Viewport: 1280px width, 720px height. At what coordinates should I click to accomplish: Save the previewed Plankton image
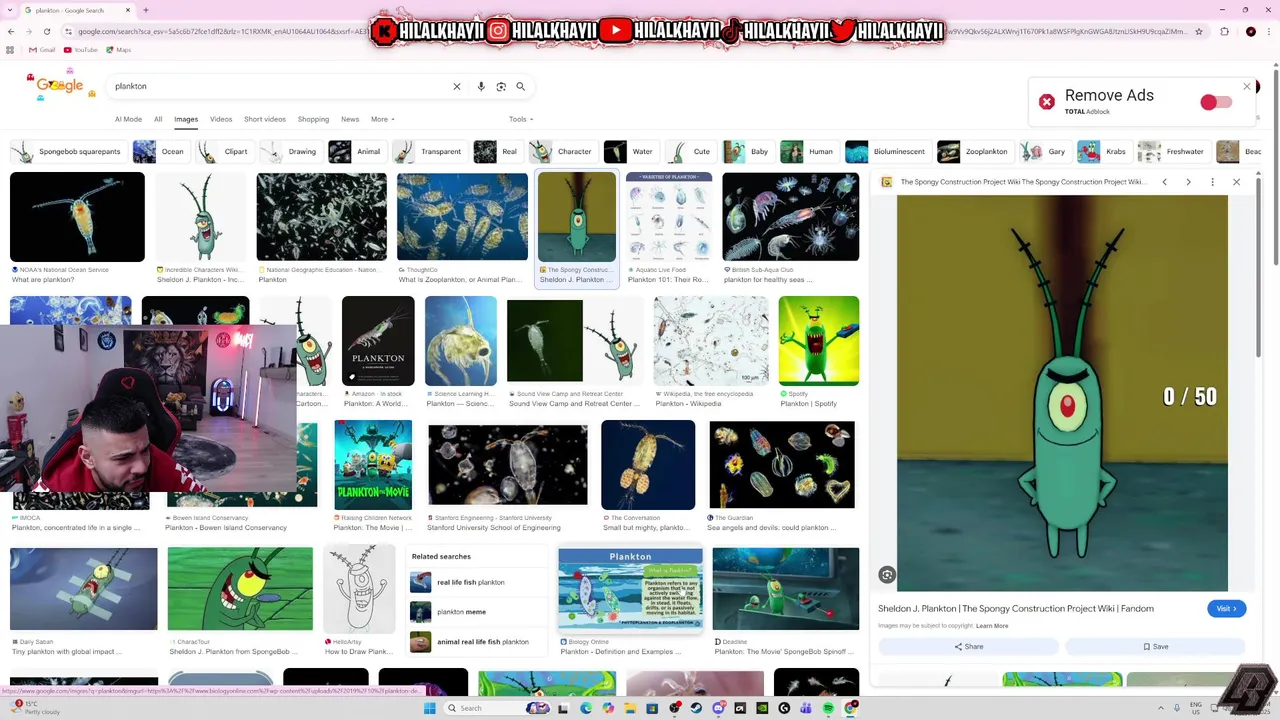point(1155,647)
